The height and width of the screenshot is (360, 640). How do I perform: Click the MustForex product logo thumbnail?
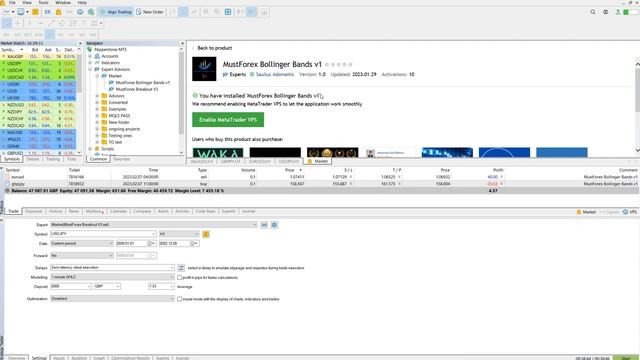[x=204, y=69]
